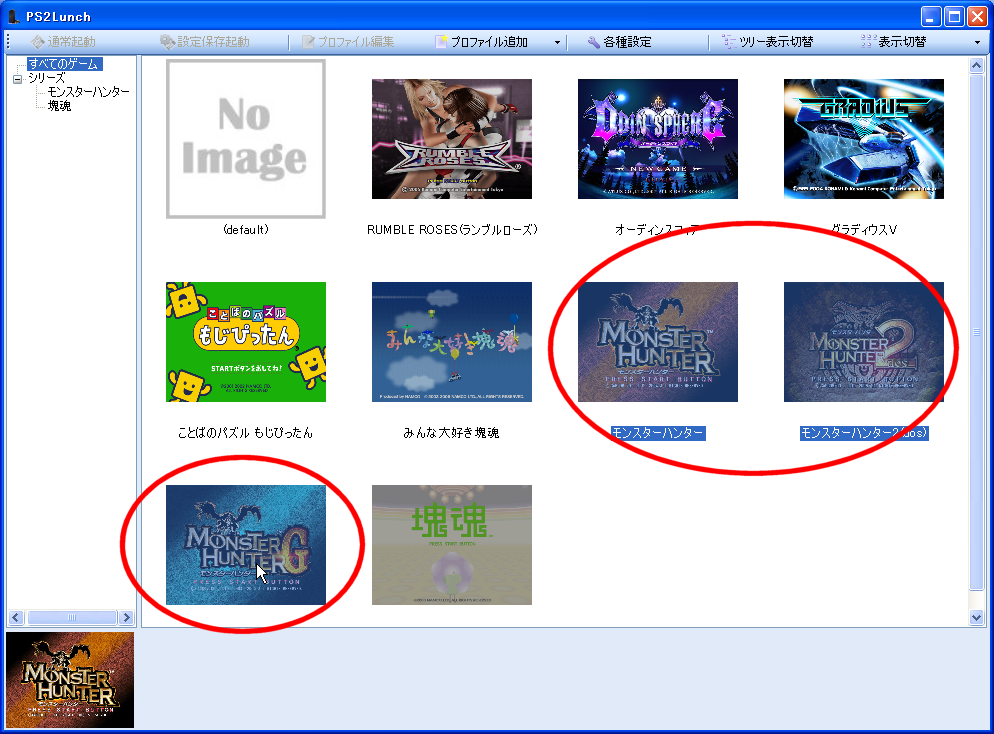Select the みんな大好き塊魂 game thumbnail
The width and height of the screenshot is (994, 734).
coord(452,342)
